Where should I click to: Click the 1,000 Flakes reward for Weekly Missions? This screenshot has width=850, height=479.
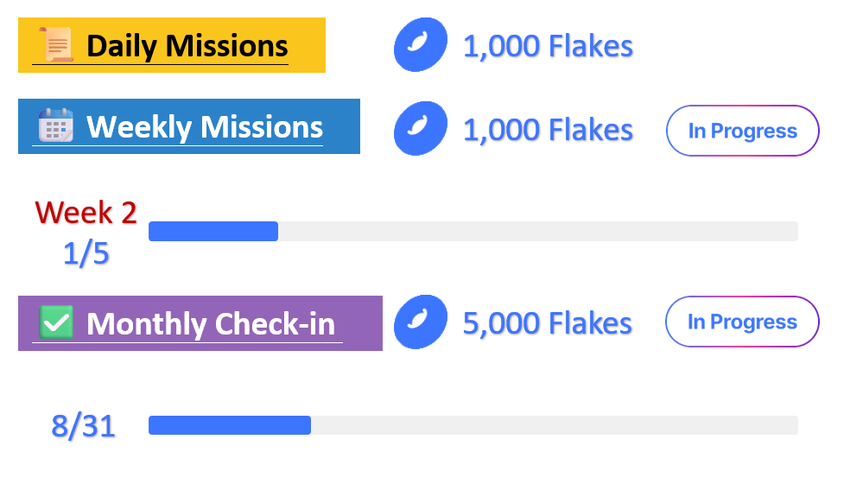coord(547,130)
